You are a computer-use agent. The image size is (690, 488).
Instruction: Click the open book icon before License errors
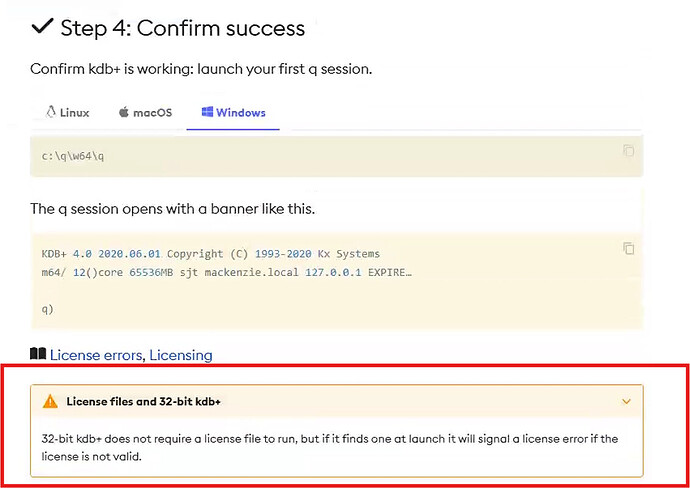pyautogui.click(x=38, y=354)
